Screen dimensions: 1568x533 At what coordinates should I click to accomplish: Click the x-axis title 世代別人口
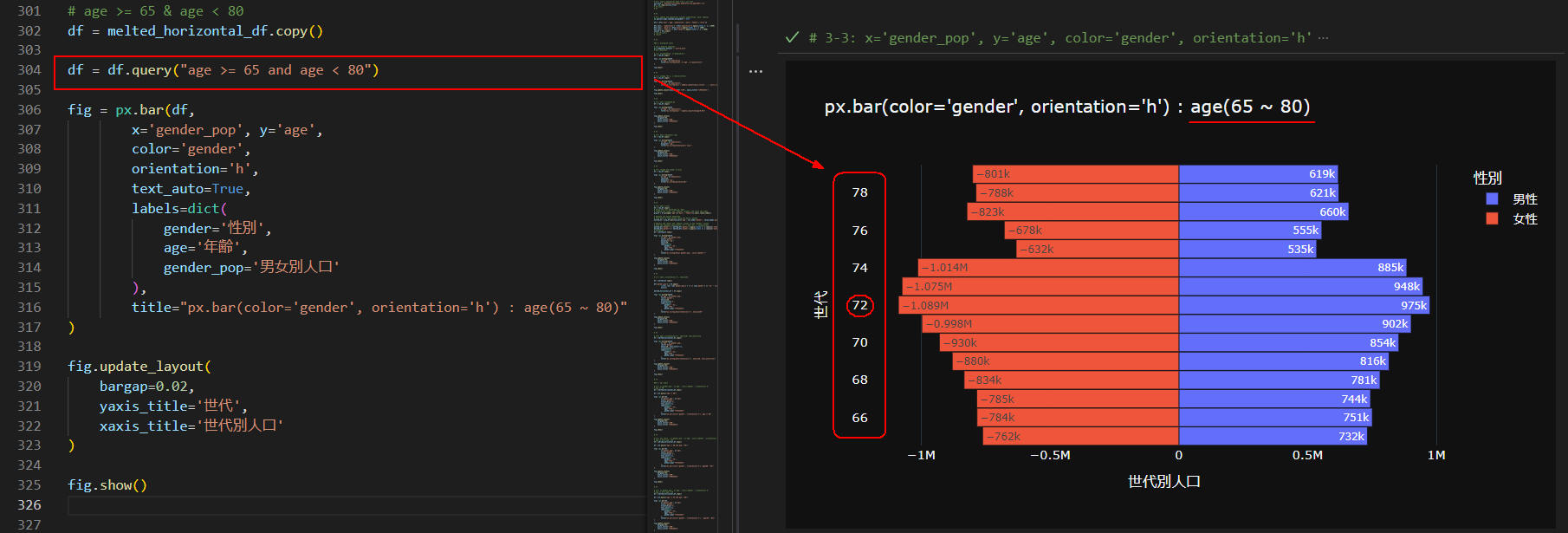pyautogui.click(x=1164, y=481)
